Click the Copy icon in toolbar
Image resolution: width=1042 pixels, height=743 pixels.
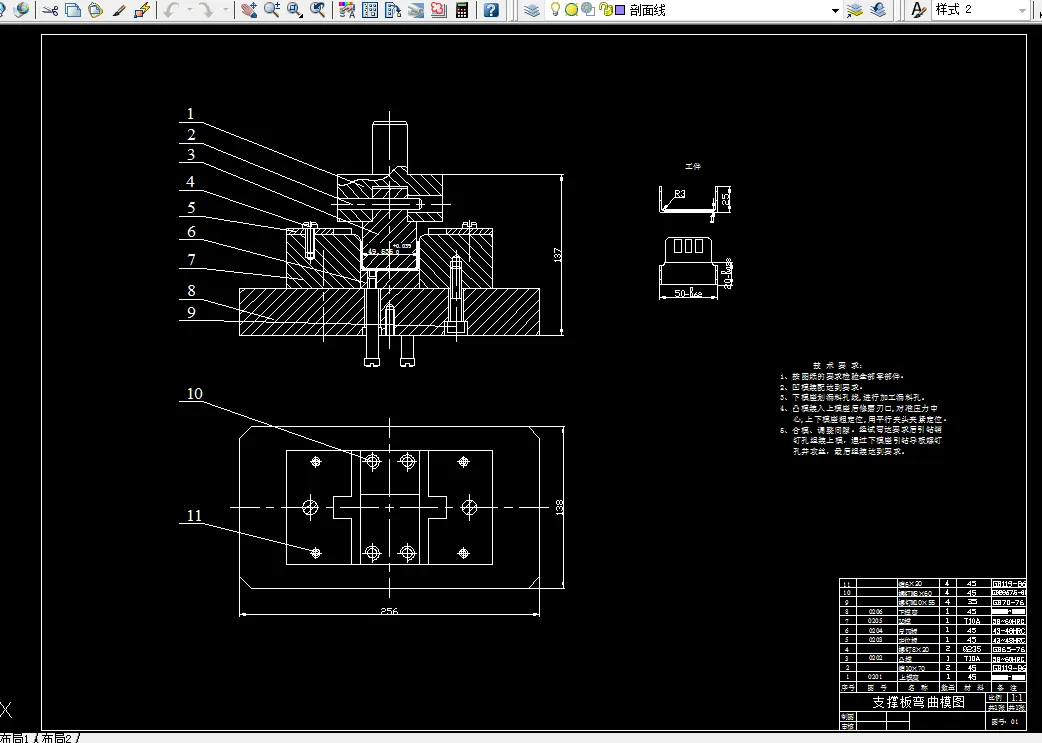coord(73,10)
